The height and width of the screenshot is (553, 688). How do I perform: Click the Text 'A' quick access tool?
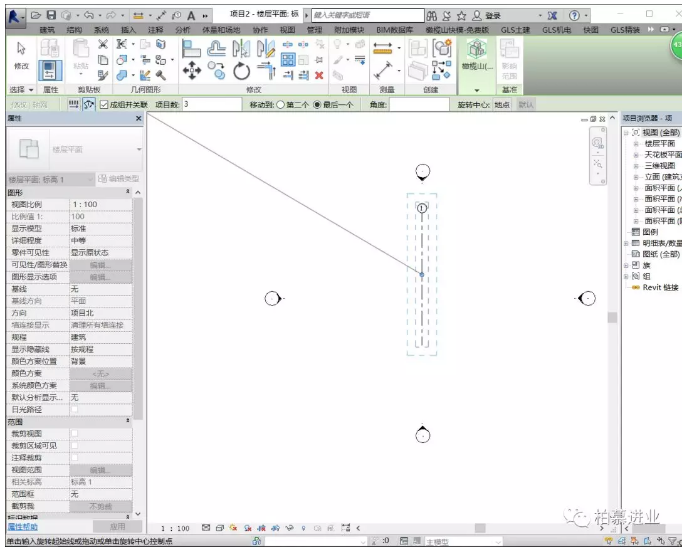coord(191,16)
